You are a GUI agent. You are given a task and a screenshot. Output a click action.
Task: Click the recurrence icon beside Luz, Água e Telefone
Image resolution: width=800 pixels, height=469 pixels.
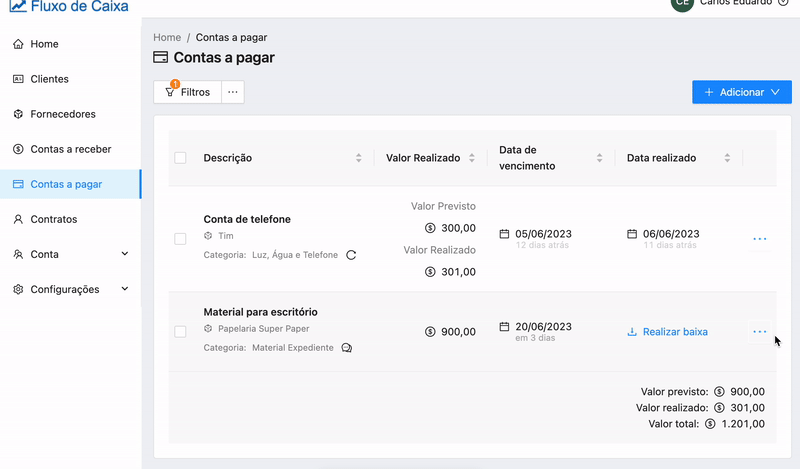351,255
